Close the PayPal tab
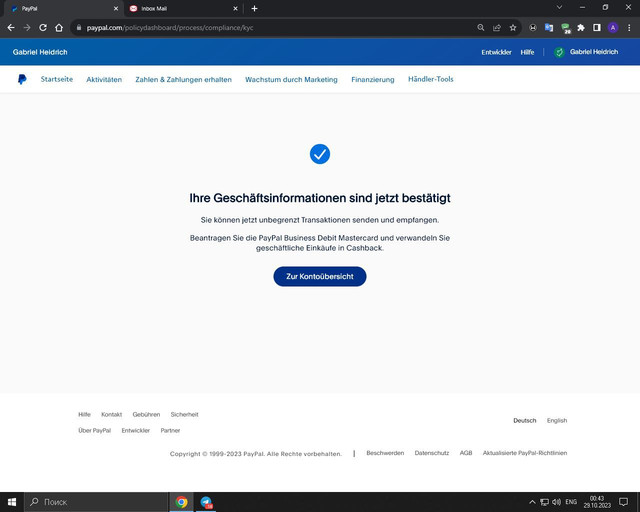The image size is (640, 512). click(x=116, y=9)
